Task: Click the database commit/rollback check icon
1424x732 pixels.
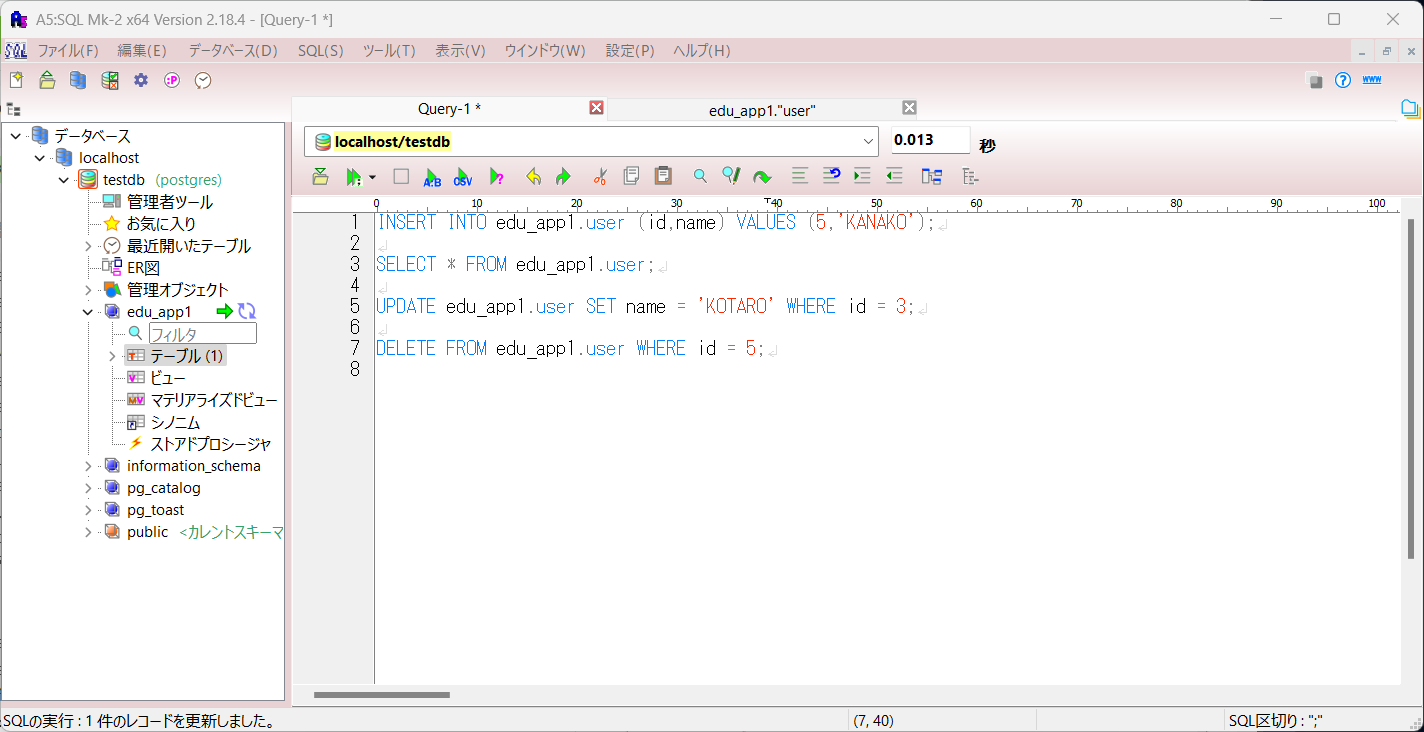Action: (110, 80)
